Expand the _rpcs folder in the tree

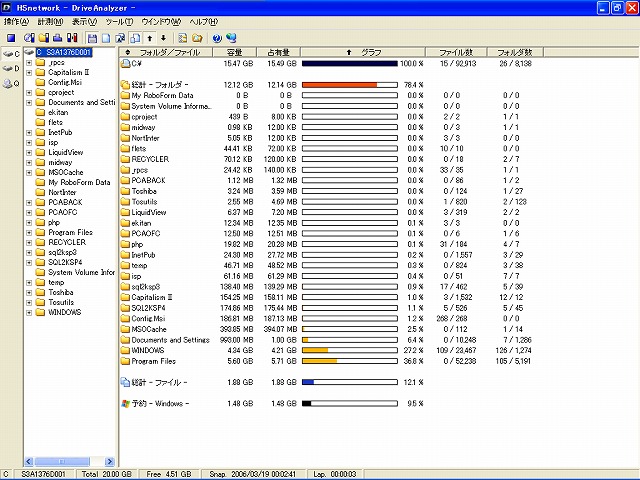(x=29, y=62)
